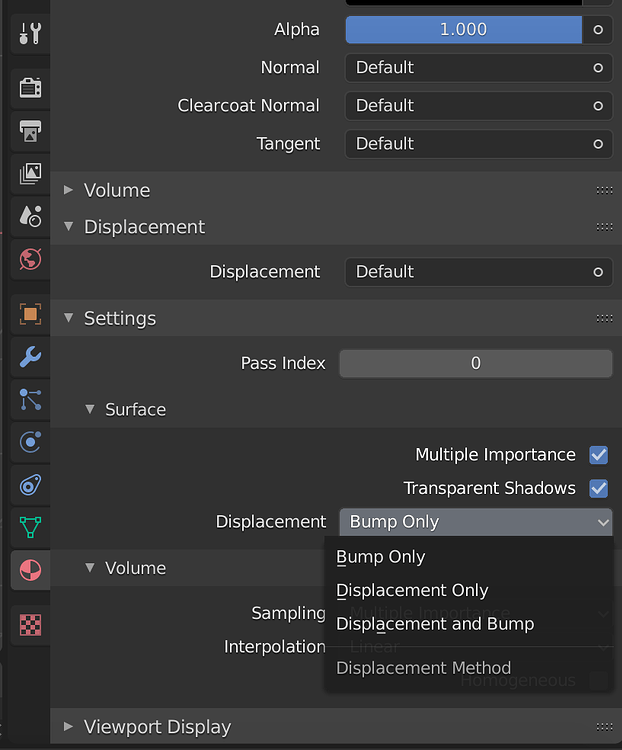Click the Interpolation label
This screenshot has width=622, height=750.
[275, 647]
